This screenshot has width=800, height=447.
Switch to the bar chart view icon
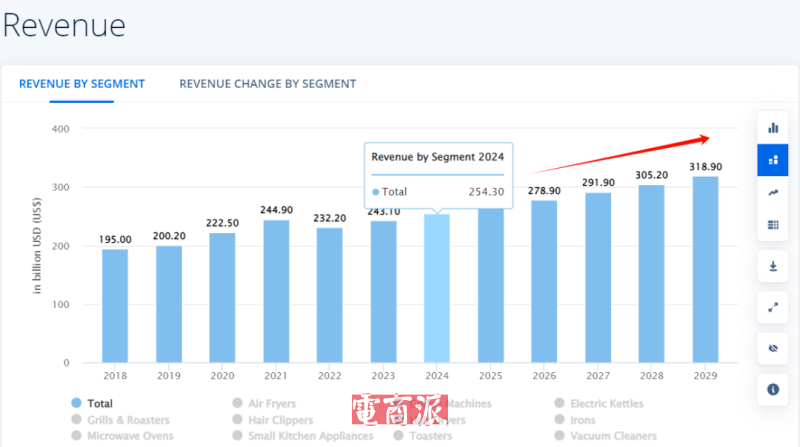773,127
